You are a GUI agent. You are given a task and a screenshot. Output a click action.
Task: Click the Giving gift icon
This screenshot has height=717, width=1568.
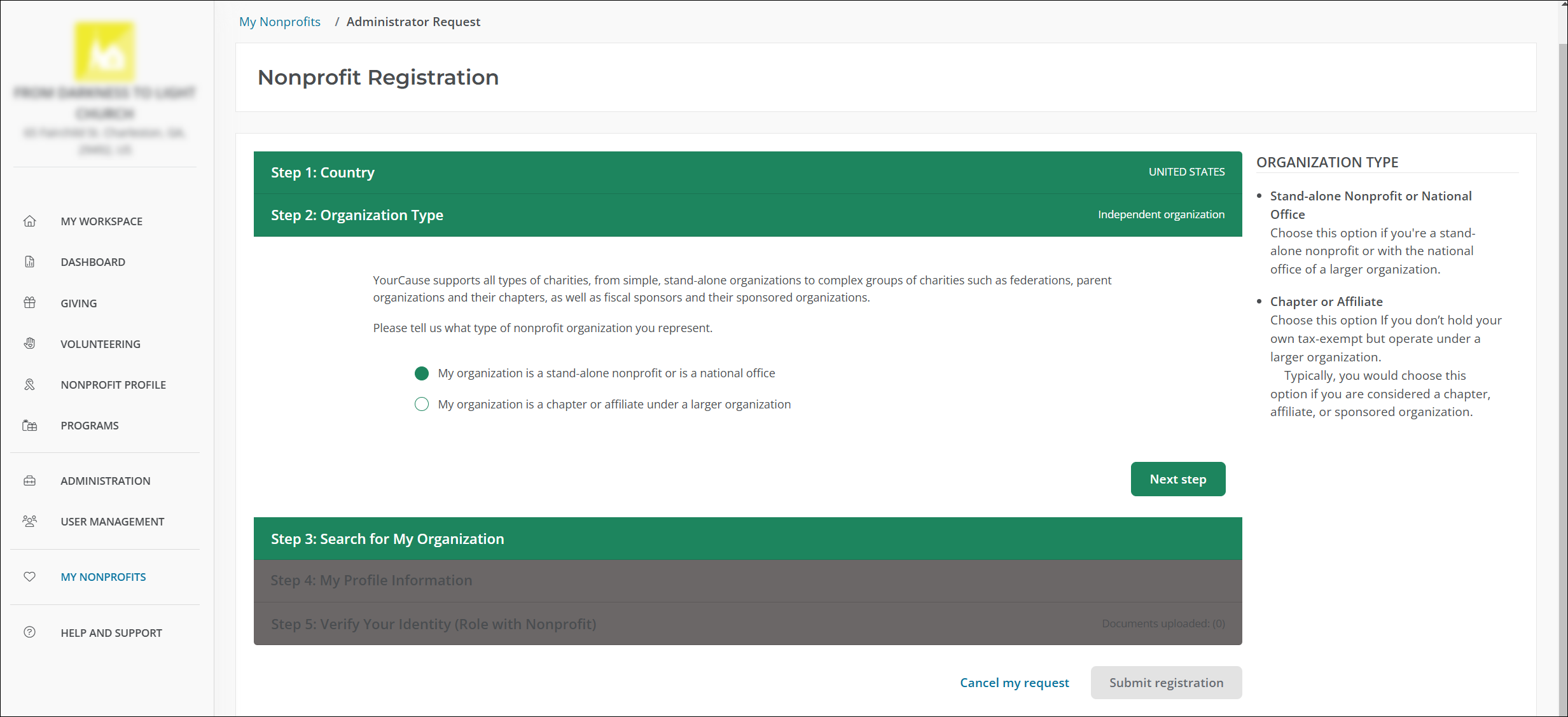tap(29, 303)
